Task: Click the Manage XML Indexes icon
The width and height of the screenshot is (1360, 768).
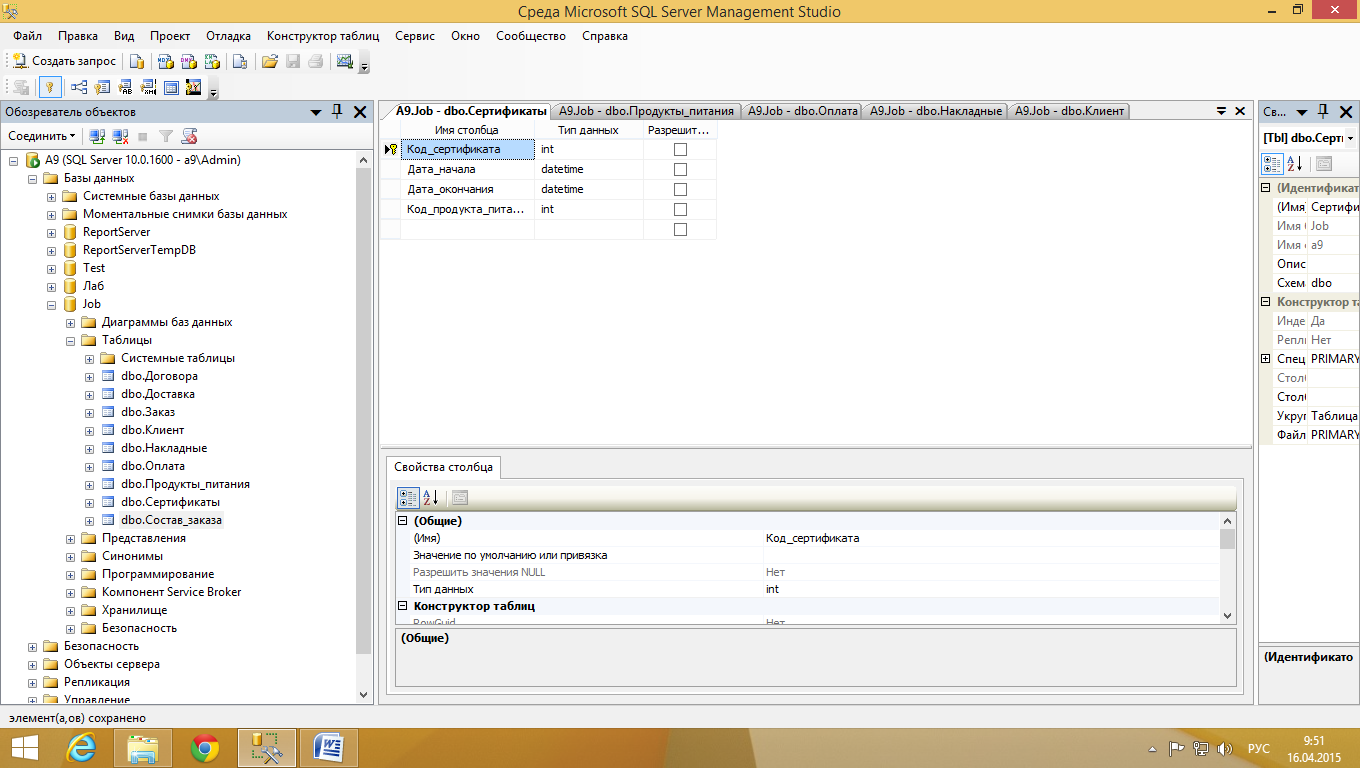Action: pos(149,87)
